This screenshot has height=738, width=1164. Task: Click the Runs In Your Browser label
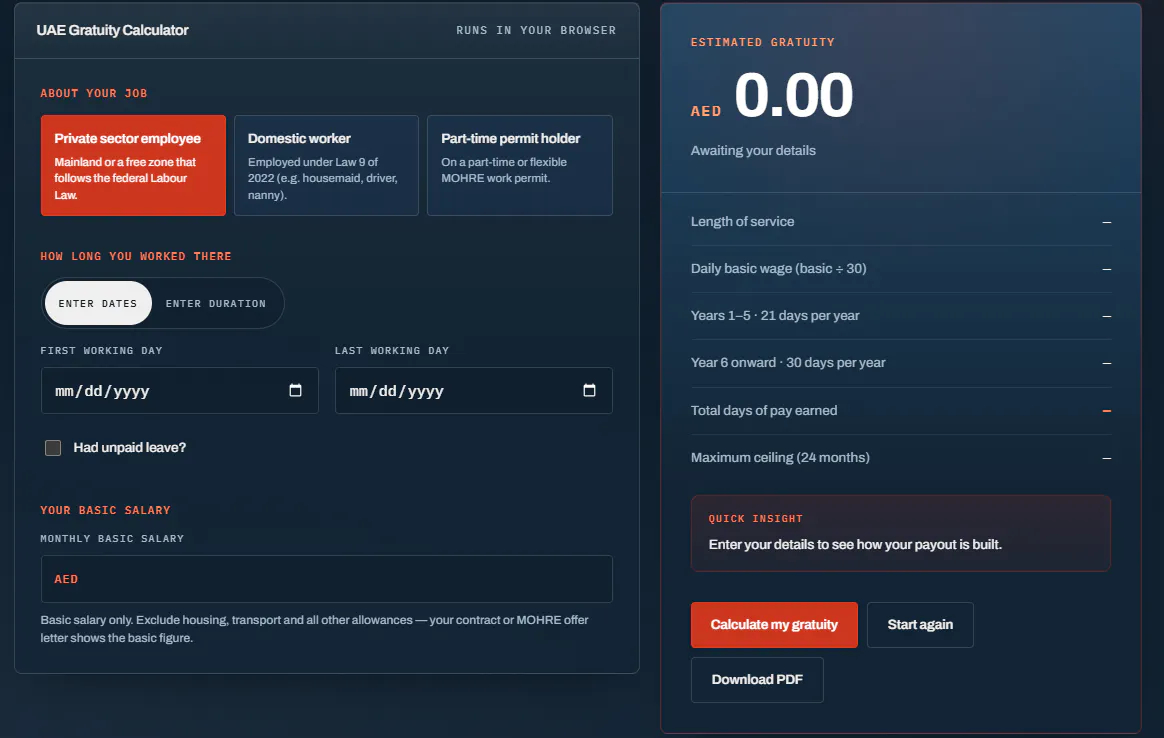coord(536,30)
